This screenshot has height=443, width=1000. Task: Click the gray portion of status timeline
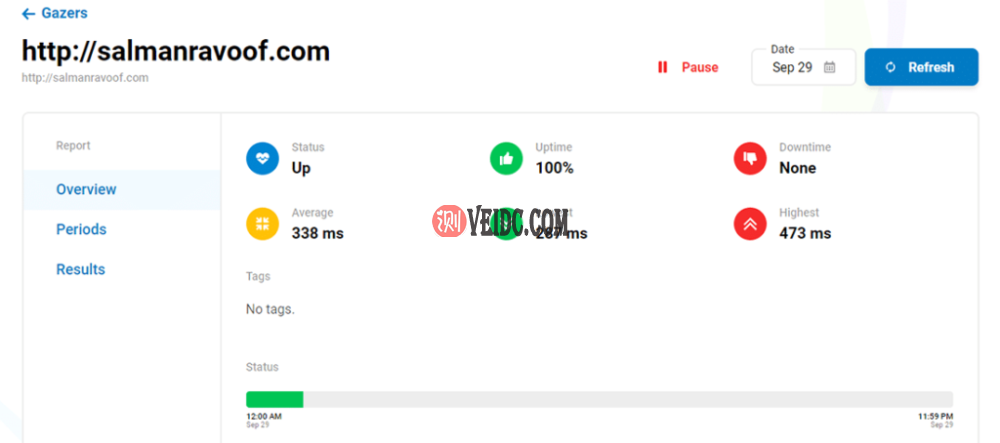pyautogui.click(x=628, y=399)
